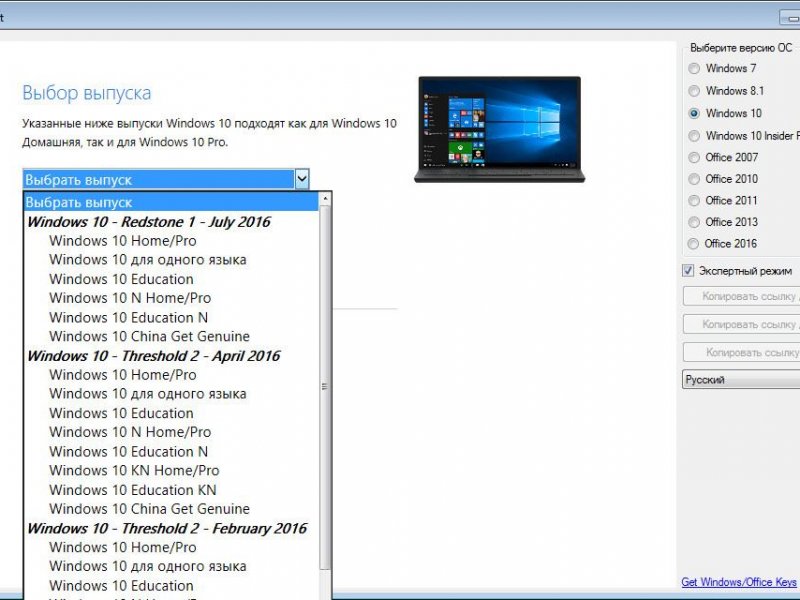Click the Windows 10 - Threshold 2 - February 2016 header

171,528
